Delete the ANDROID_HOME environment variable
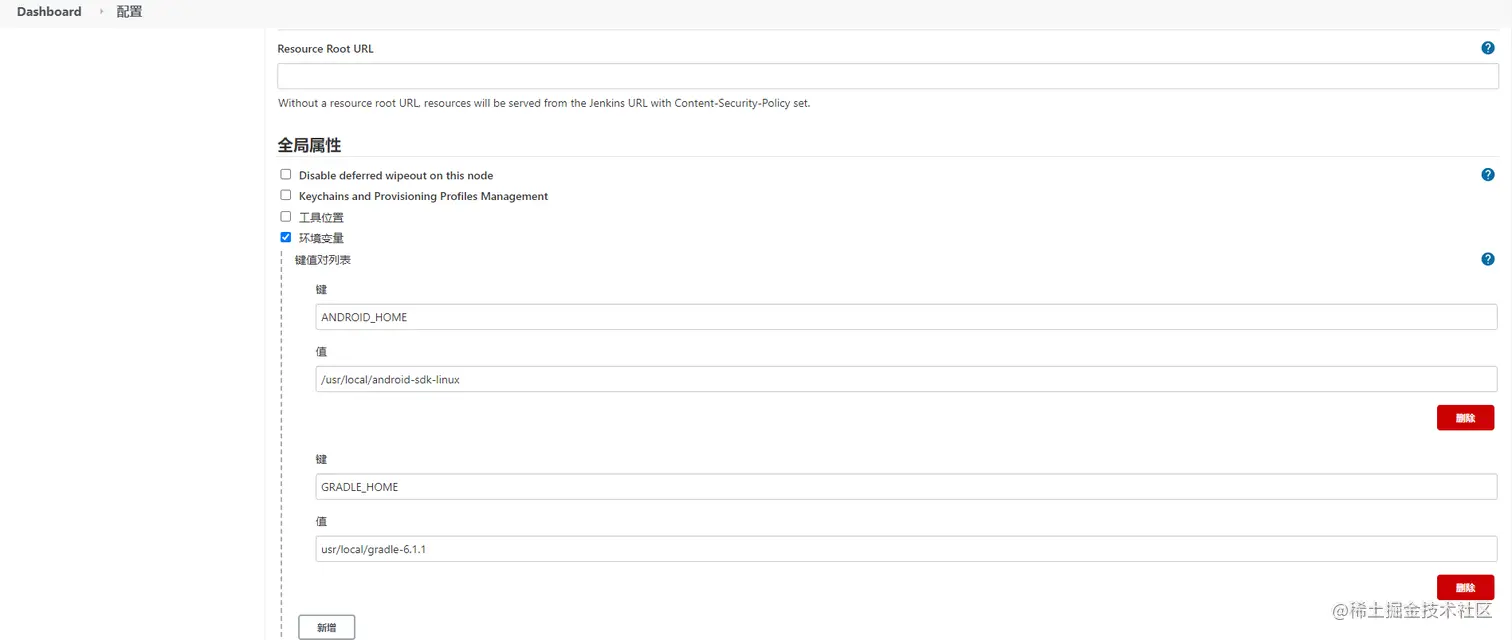Image resolution: width=1512 pixels, height=640 pixels. (x=1465, y=417)
